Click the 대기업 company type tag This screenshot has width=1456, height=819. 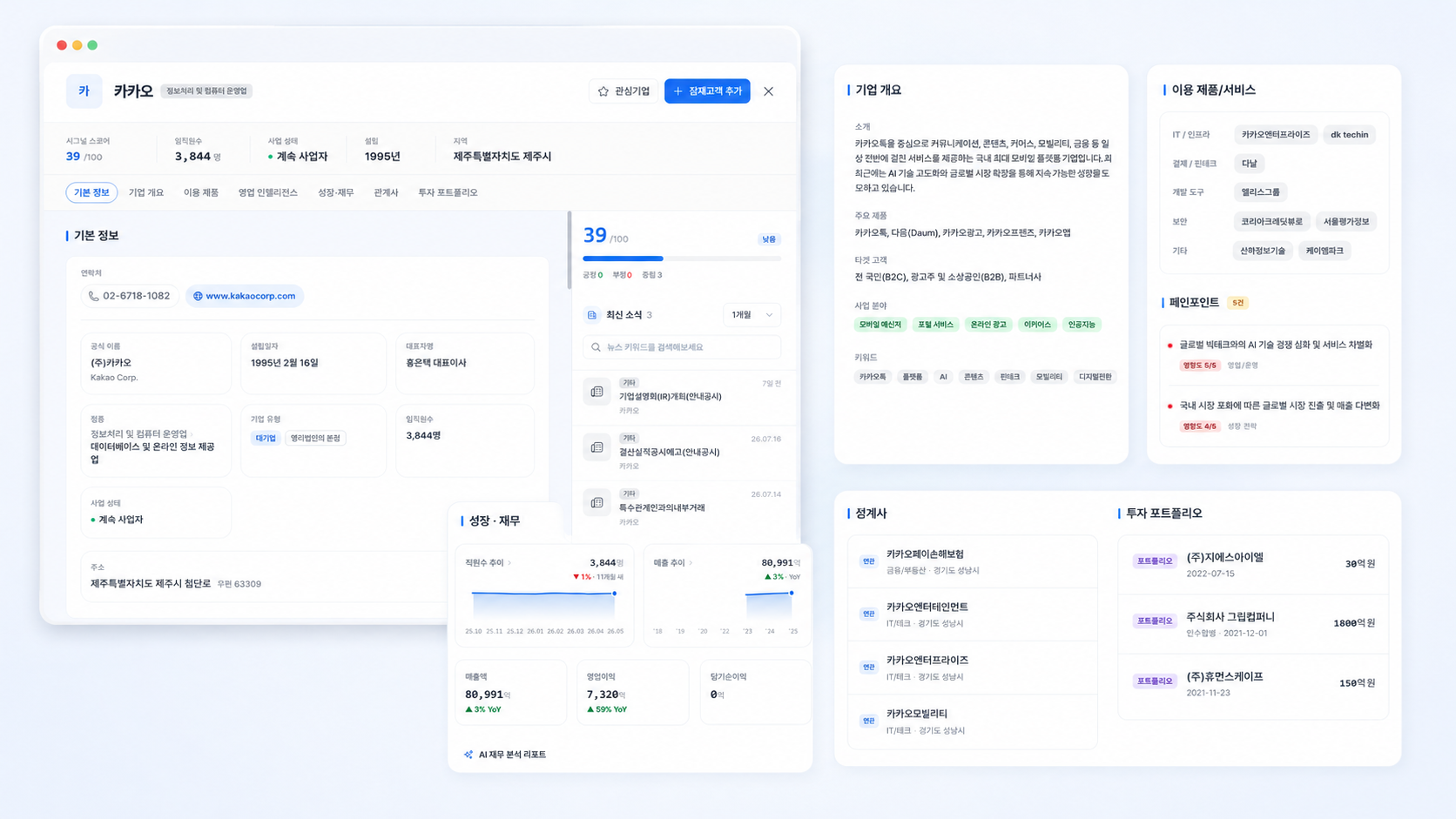266,438
